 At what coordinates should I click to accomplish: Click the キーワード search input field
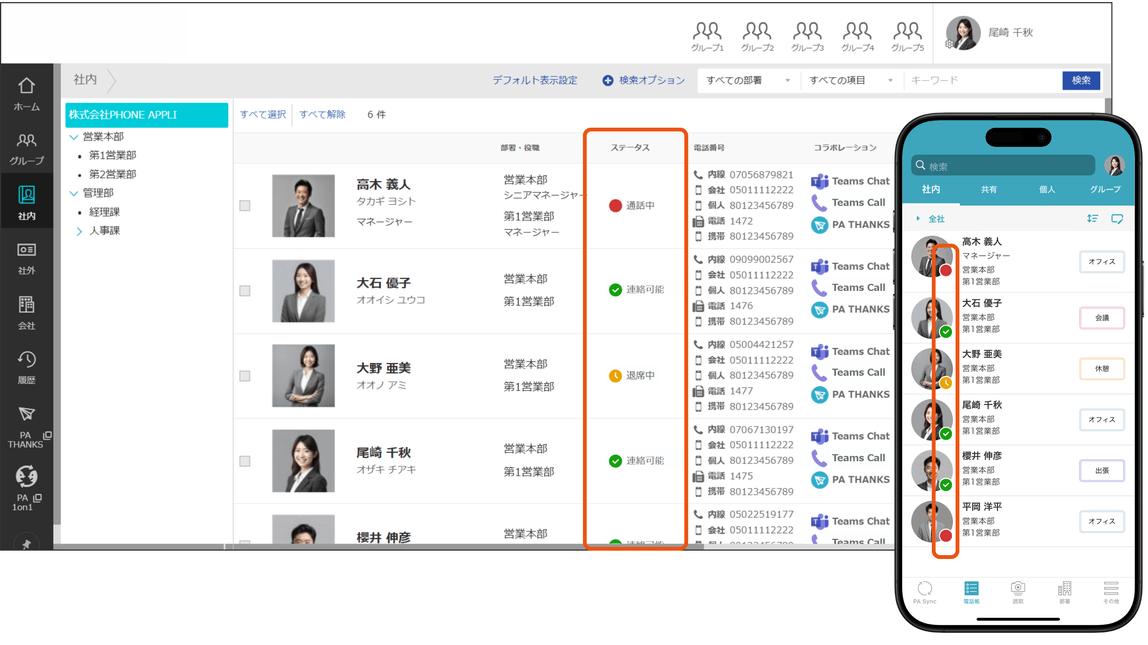click(983, 81)
